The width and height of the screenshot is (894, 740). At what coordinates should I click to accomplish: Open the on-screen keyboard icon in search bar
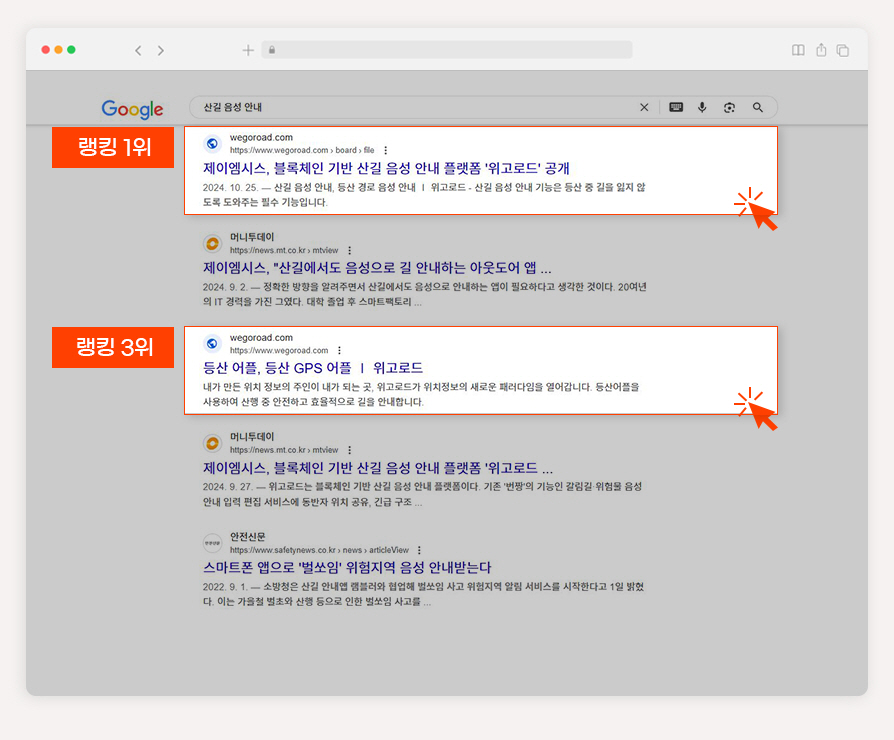coord(676,107)
